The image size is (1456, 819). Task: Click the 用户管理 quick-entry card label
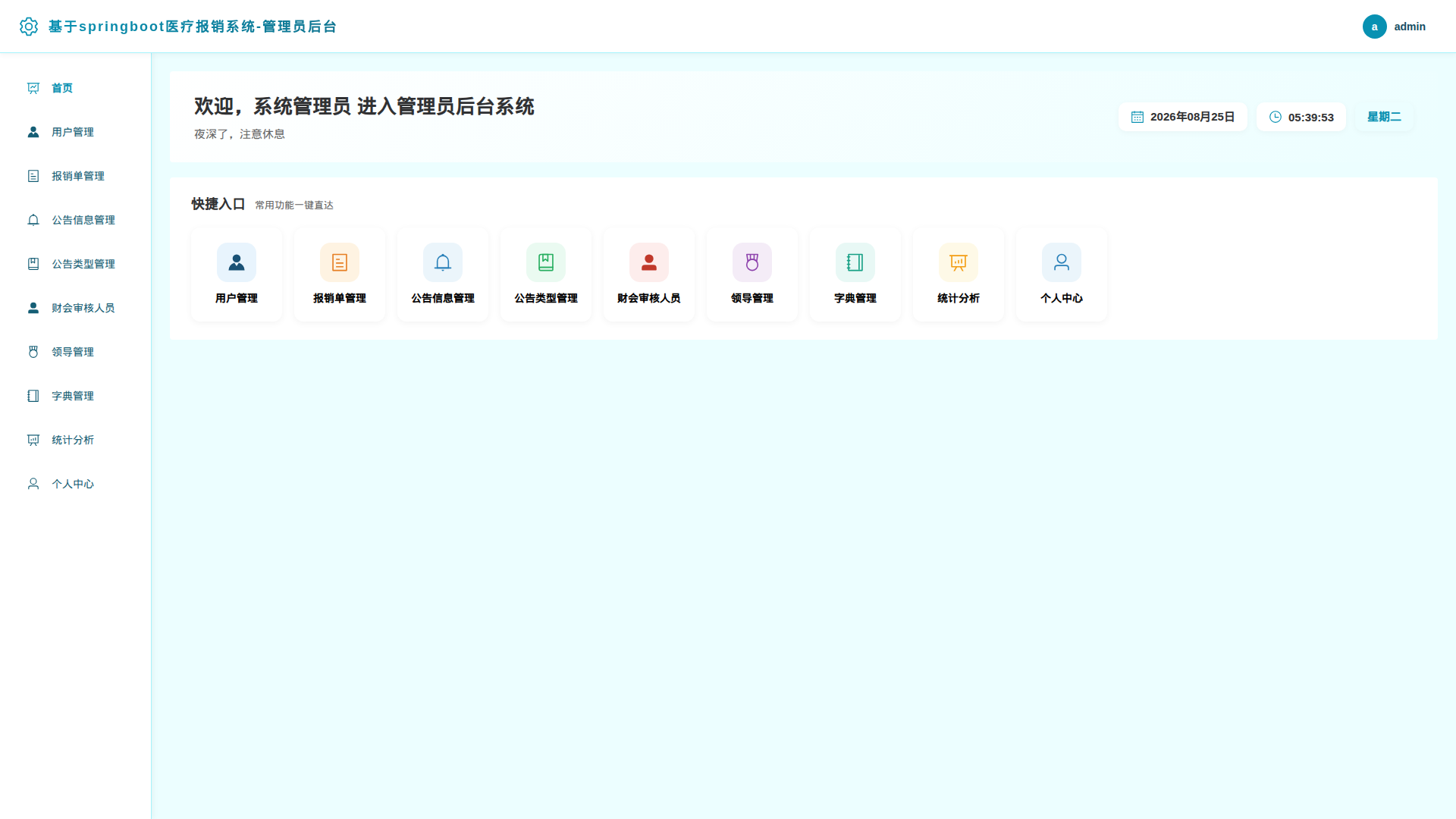tap(237, 298)
